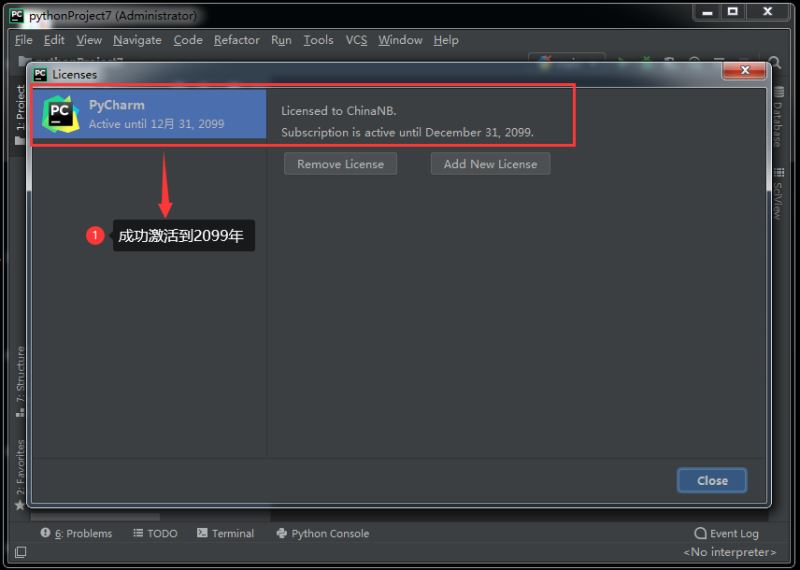Open the Run menu
Viewport: 800px width, 570px height.
tap(281, 40)
